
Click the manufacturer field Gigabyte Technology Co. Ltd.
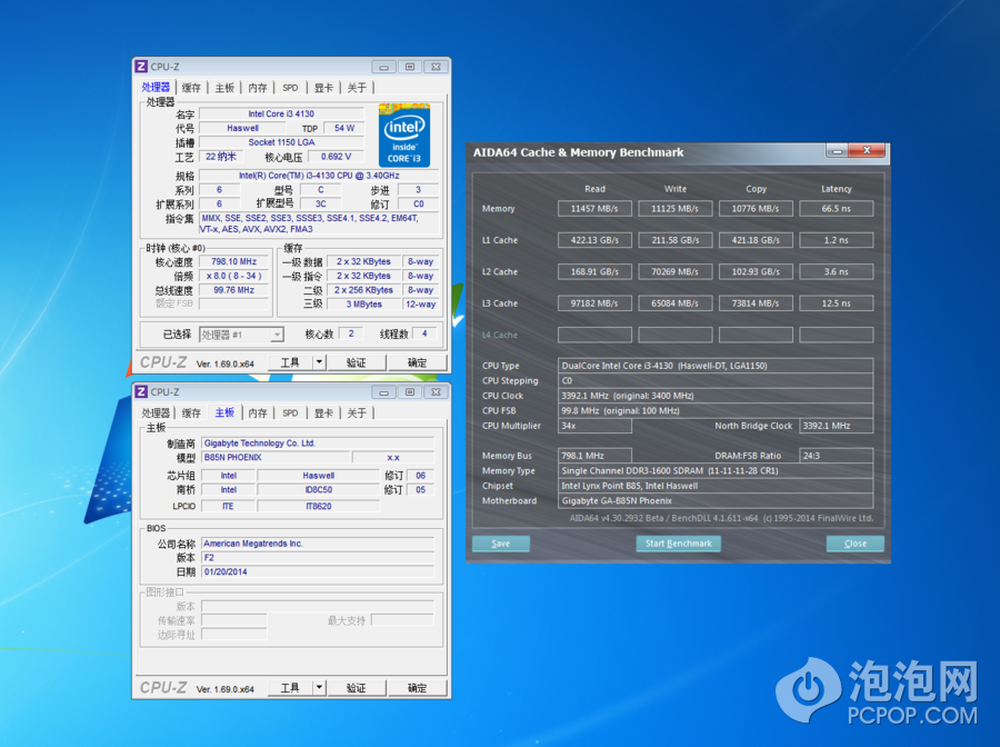click(318, 443)
